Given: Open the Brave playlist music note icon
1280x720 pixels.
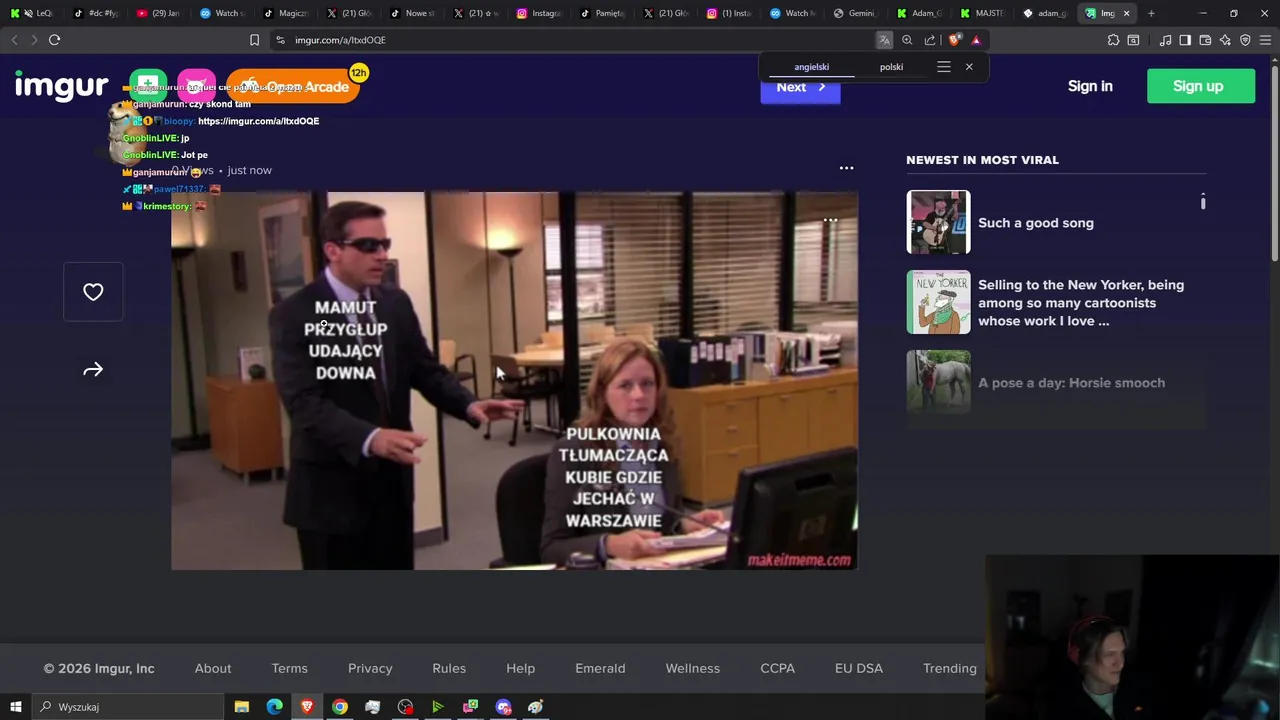Looking at the screenshot, I should click(1165, 40).
